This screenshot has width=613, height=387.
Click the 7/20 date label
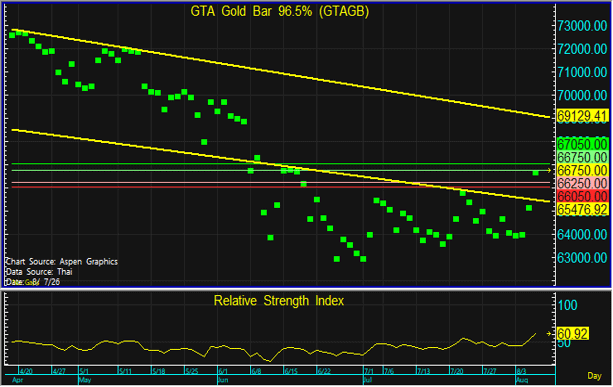pyautogui.click(x=456, y=371)
